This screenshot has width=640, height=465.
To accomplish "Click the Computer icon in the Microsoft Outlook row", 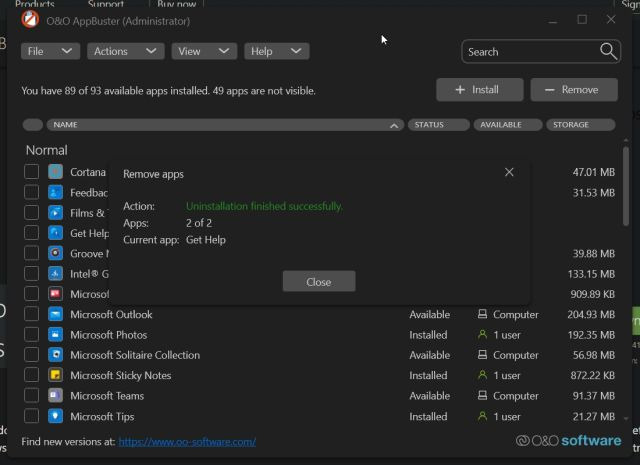I will [x=482, y=314].
